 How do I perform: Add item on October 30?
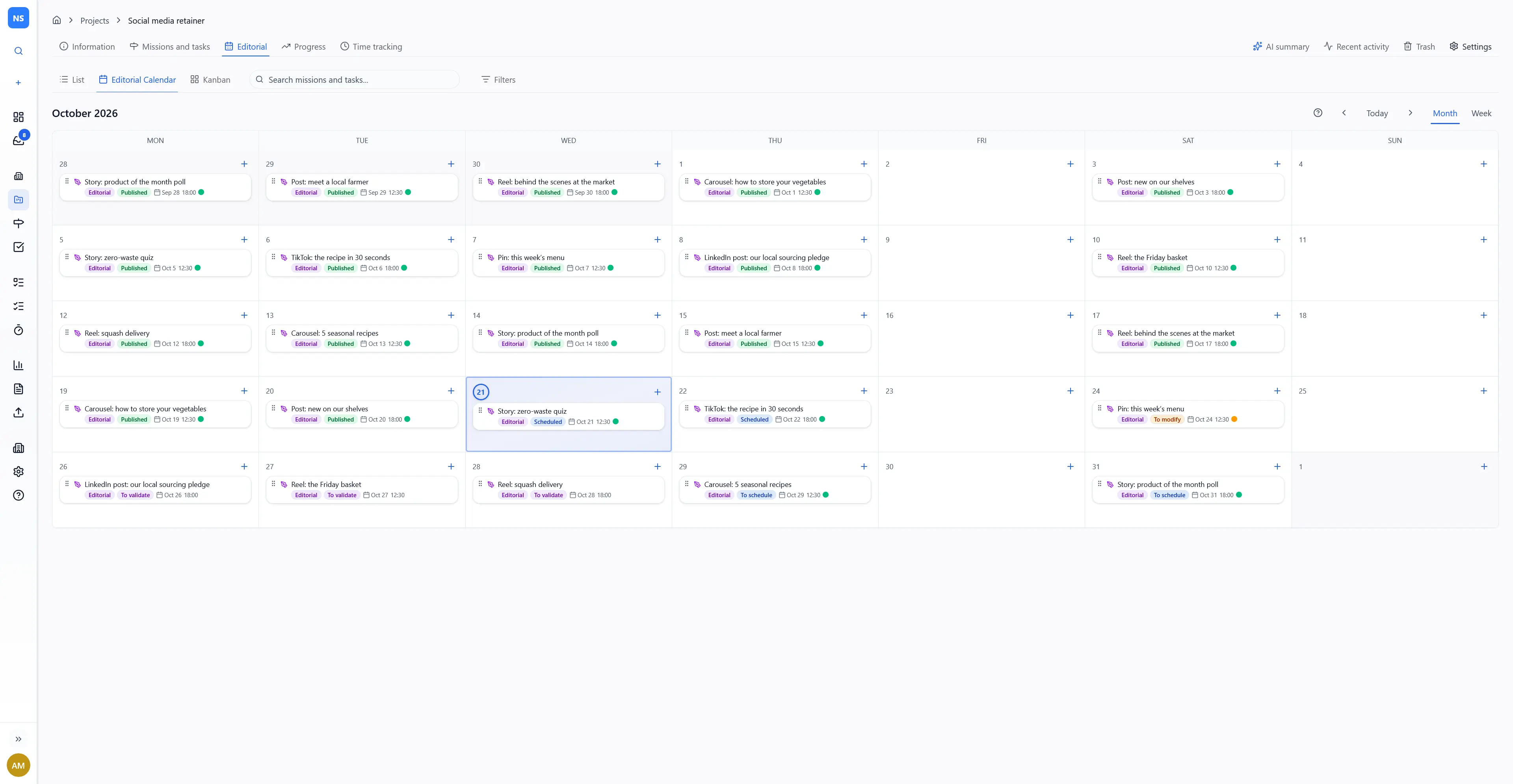point(1070,466)
